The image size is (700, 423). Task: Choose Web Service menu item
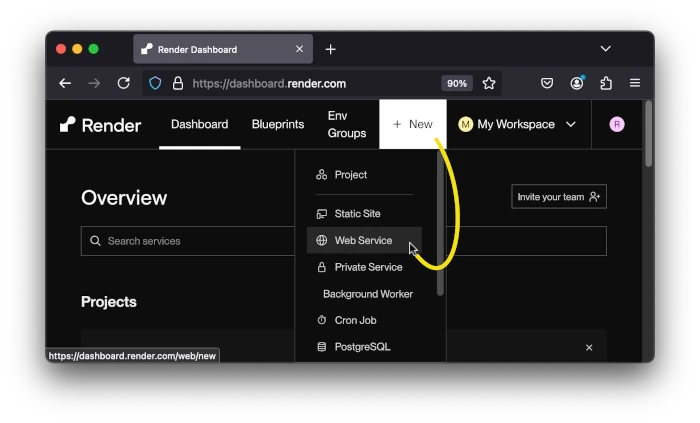[364, 240]
